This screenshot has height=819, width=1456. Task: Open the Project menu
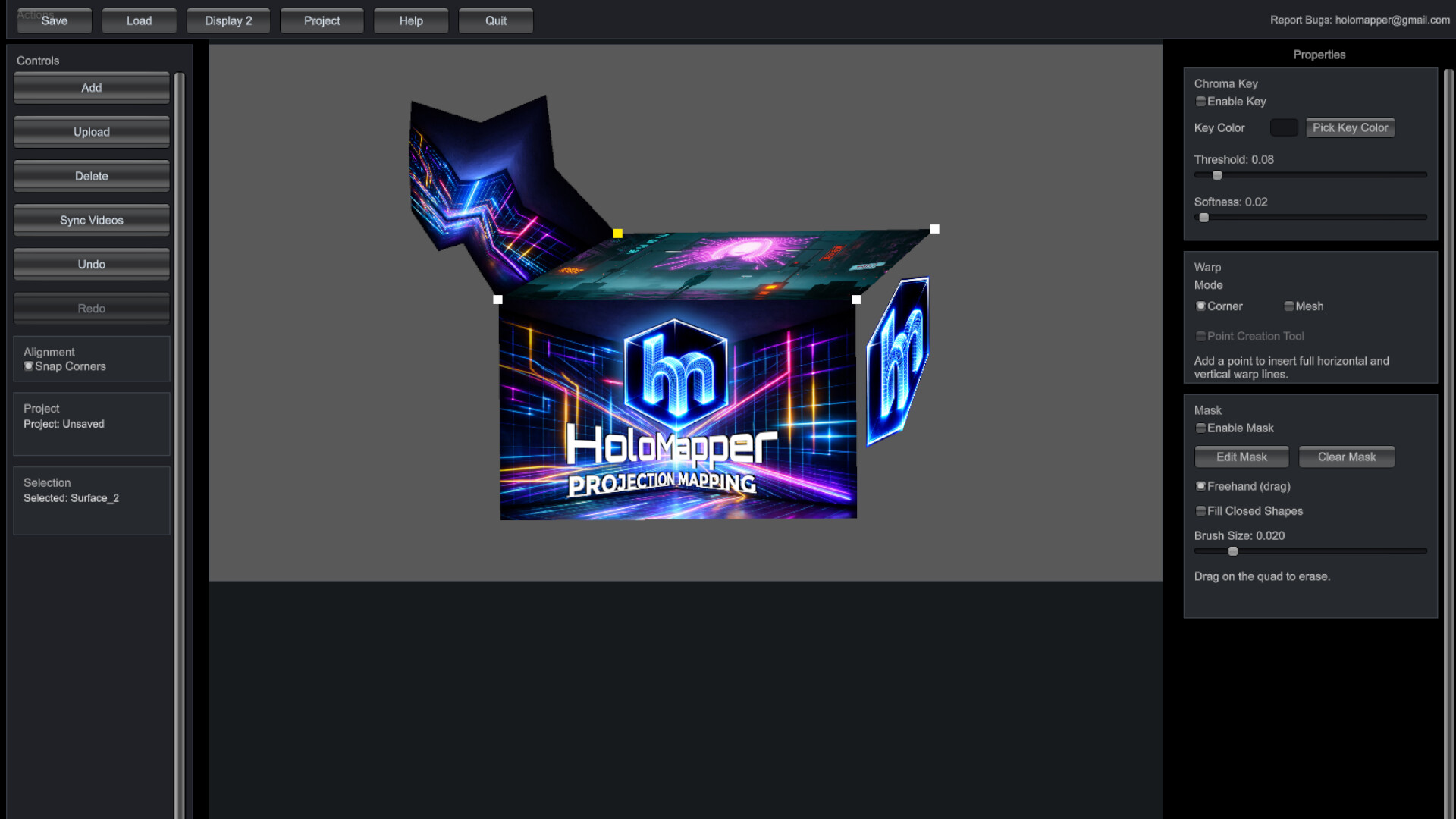coord(322,20)
